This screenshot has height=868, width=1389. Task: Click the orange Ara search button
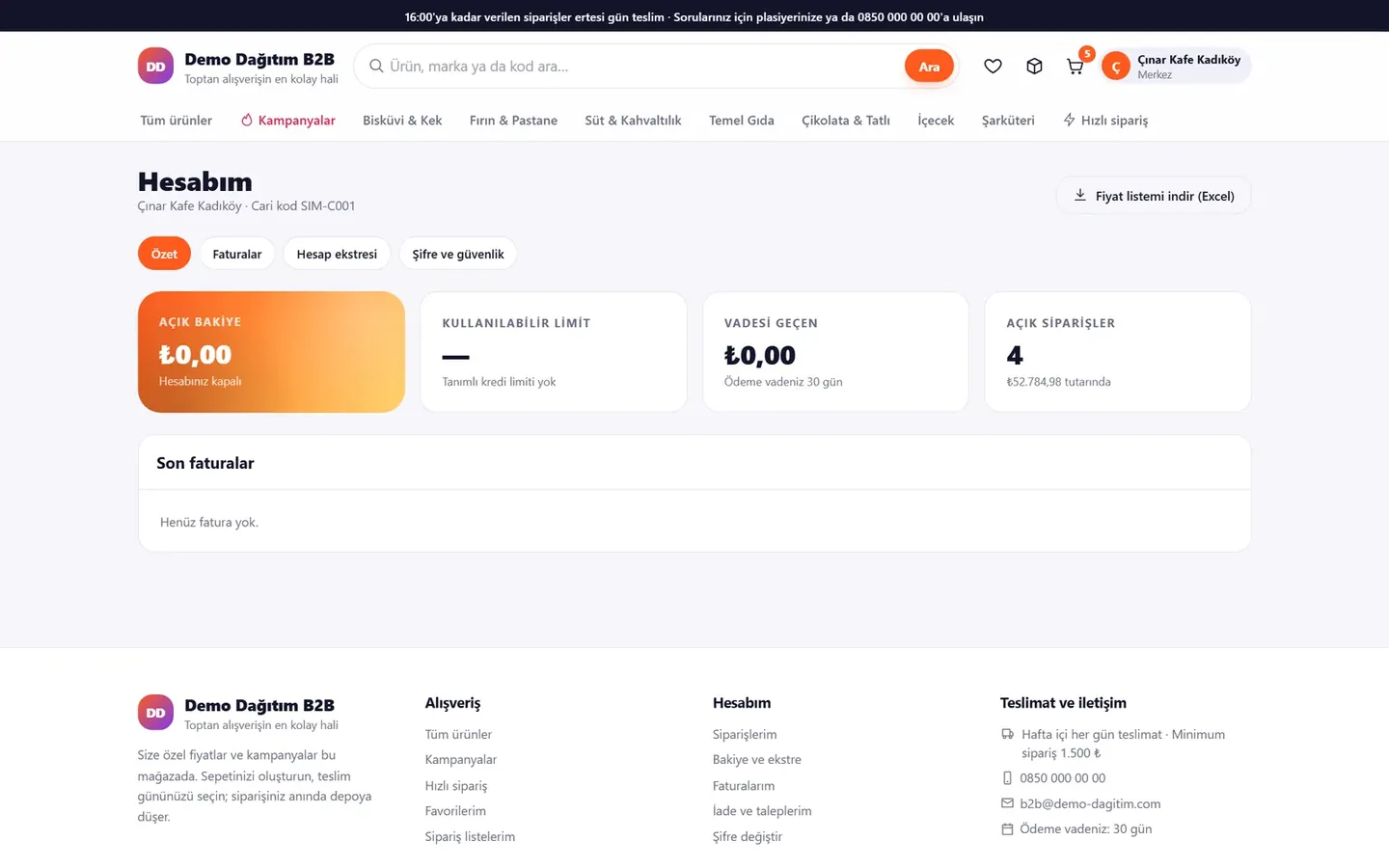click(x=929, y=66)
